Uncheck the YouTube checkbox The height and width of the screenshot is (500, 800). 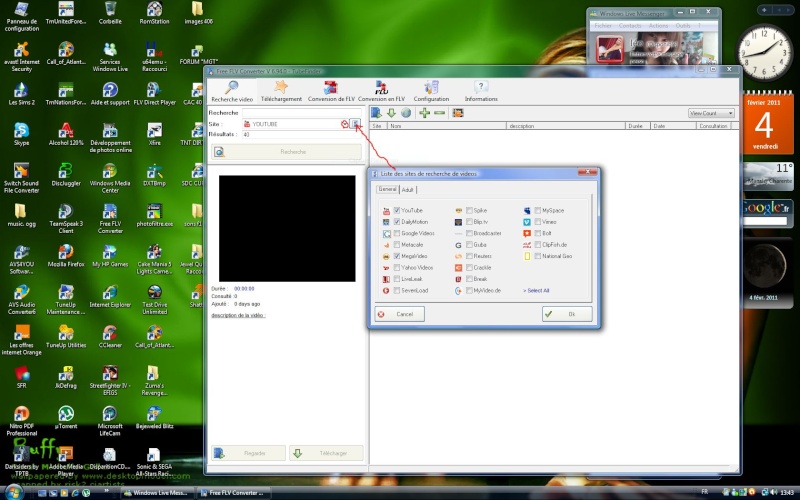pos(396,210)
